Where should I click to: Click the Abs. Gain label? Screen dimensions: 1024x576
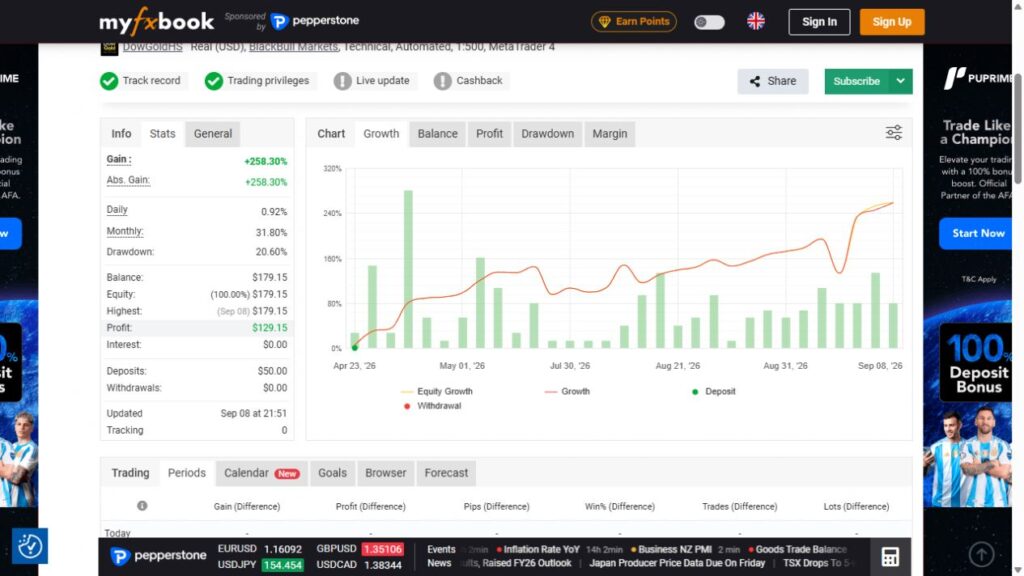pyautogui.click(x=128, y=180)
